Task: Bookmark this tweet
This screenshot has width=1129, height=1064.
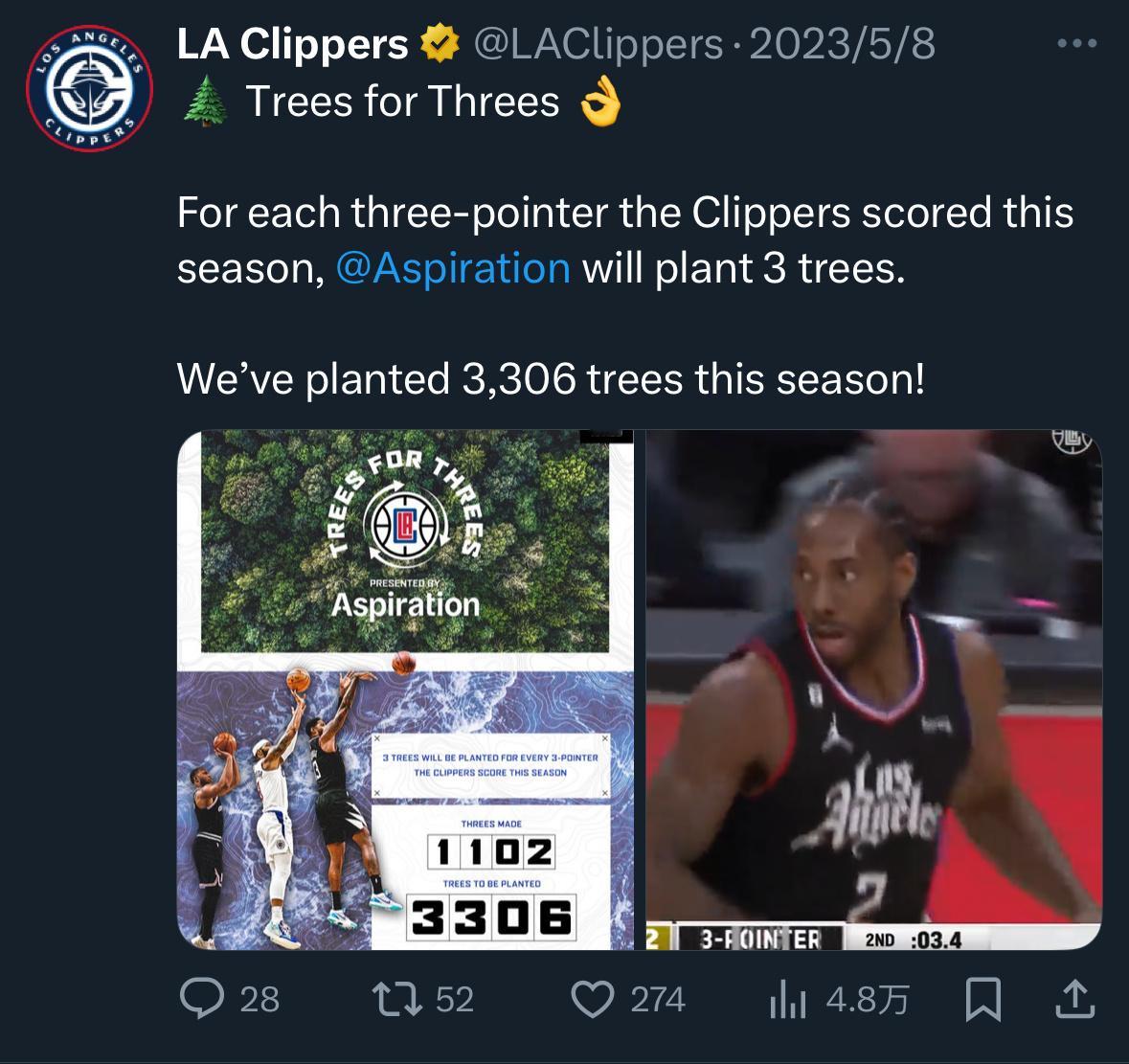Action: 982,999
